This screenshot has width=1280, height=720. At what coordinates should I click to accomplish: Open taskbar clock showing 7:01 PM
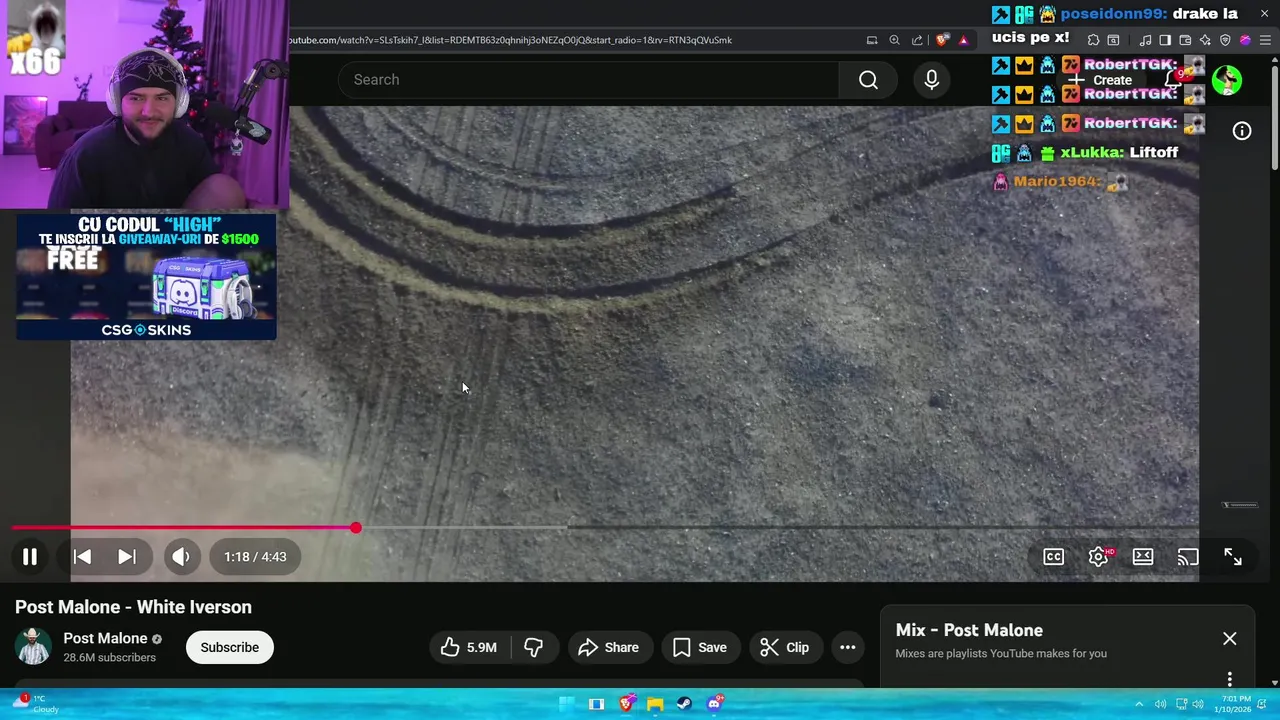[1232, 704]
